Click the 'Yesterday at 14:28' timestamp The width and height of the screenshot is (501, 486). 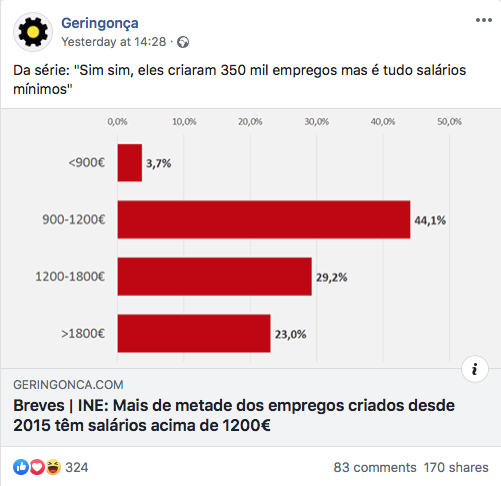coord(114,42)
